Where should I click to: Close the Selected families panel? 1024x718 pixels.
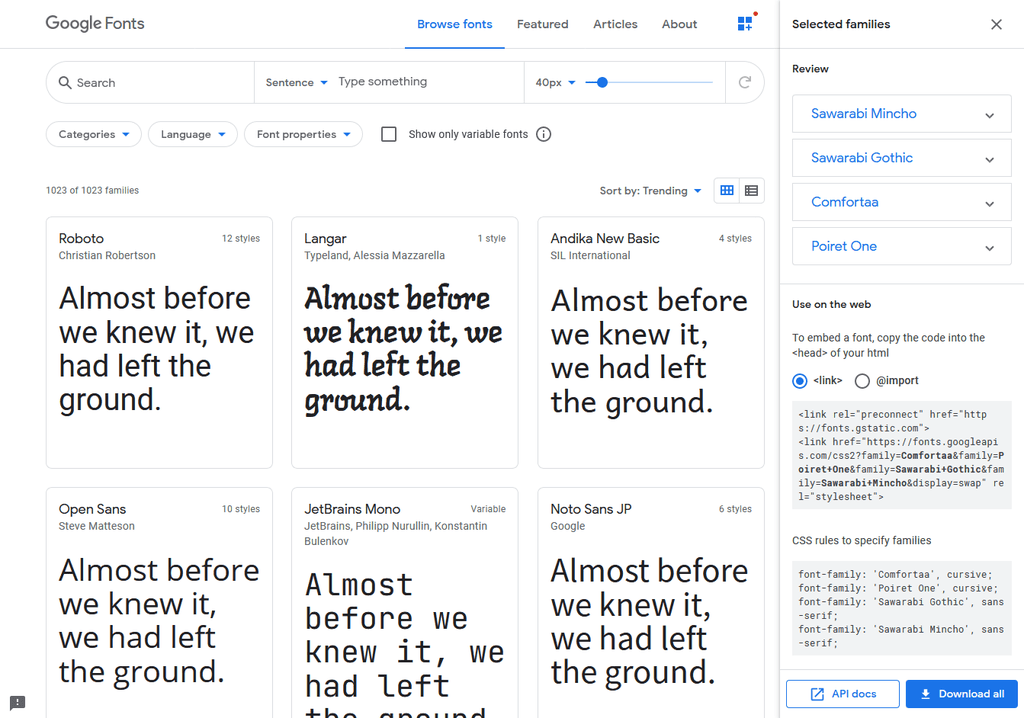(x=996, y=24)
